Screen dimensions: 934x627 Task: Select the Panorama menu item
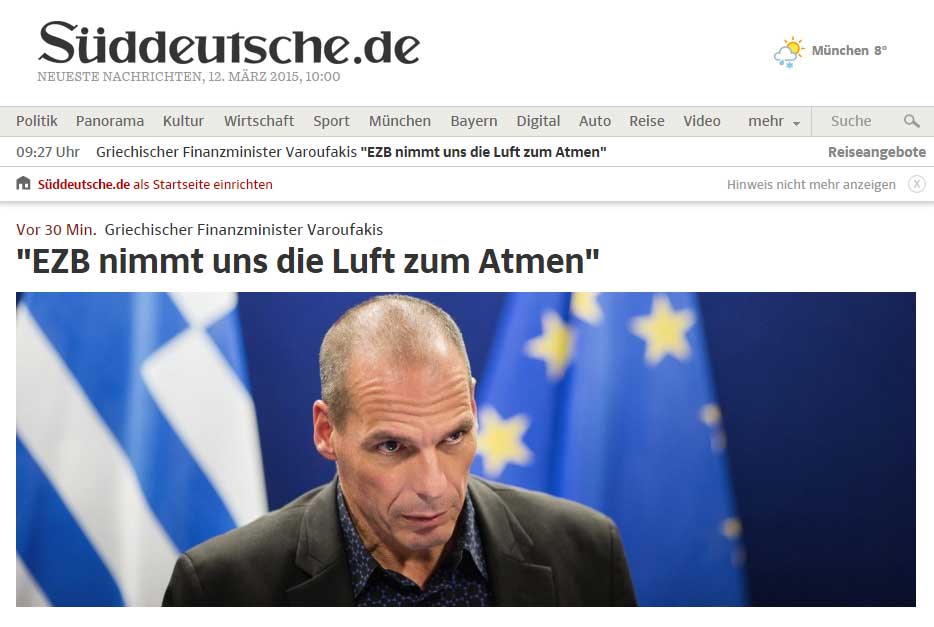(x=110, y=121)
